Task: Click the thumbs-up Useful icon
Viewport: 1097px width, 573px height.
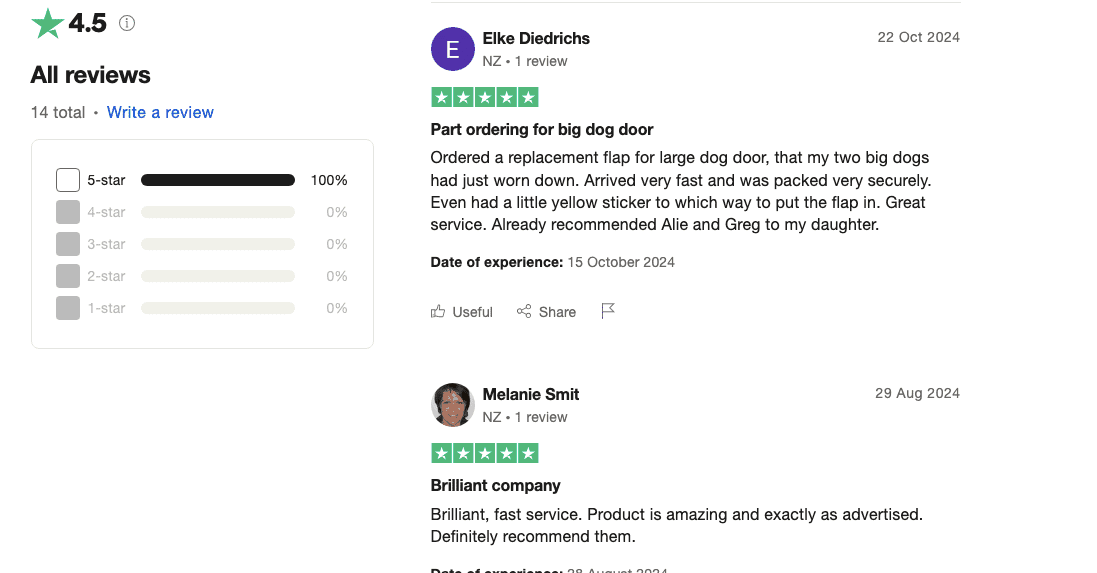Action: [438, 312]
